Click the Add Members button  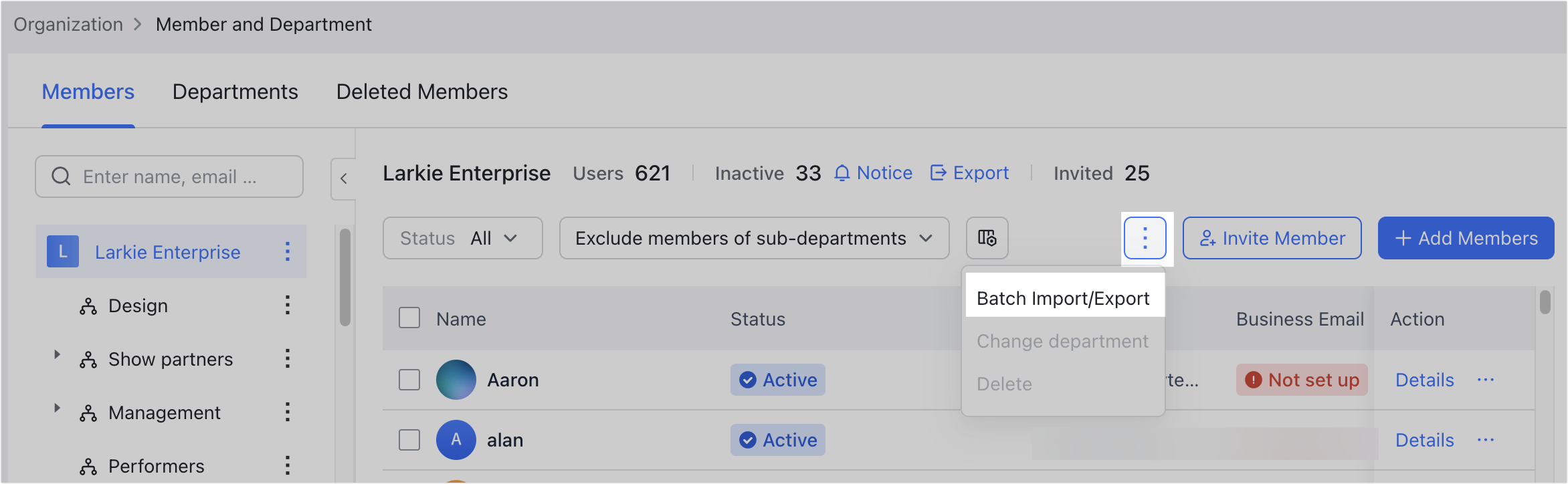coord(1465,238)
